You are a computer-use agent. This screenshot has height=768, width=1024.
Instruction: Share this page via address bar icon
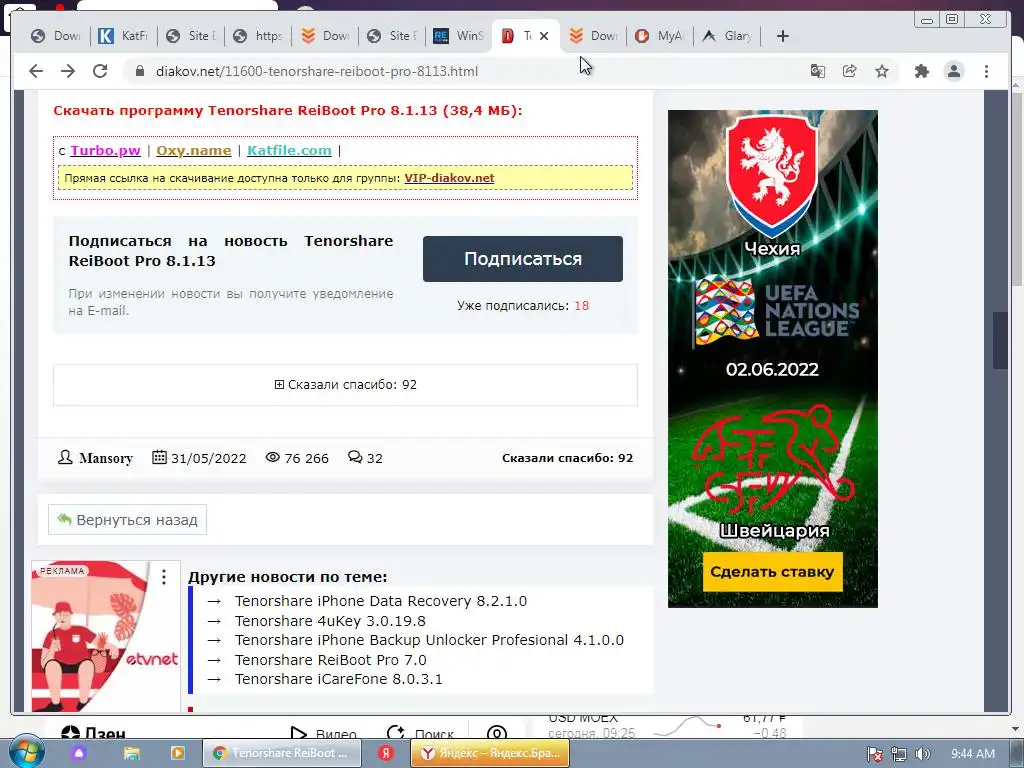pyautogui.click(x=850, y=71)
